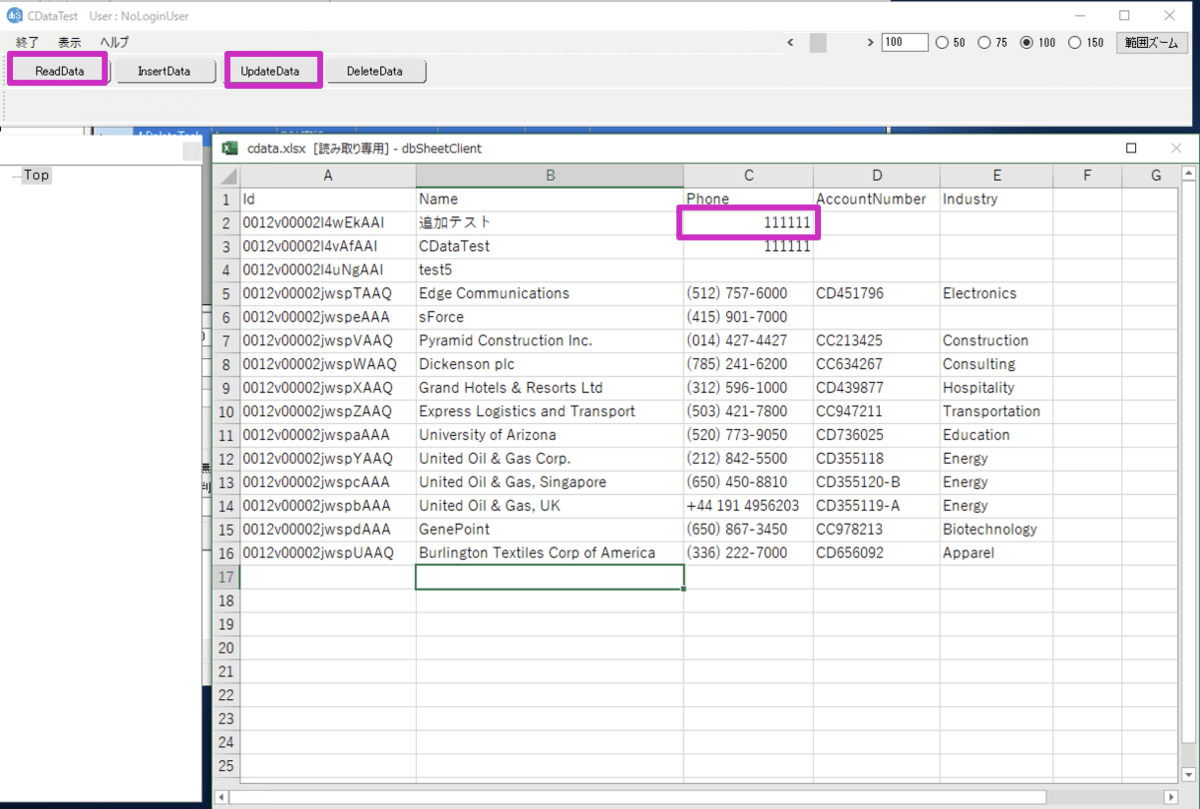This screenshot has width=1200, height=809.
Task: Select the 150 zoom radio button
Action: tap(1075, 43)
